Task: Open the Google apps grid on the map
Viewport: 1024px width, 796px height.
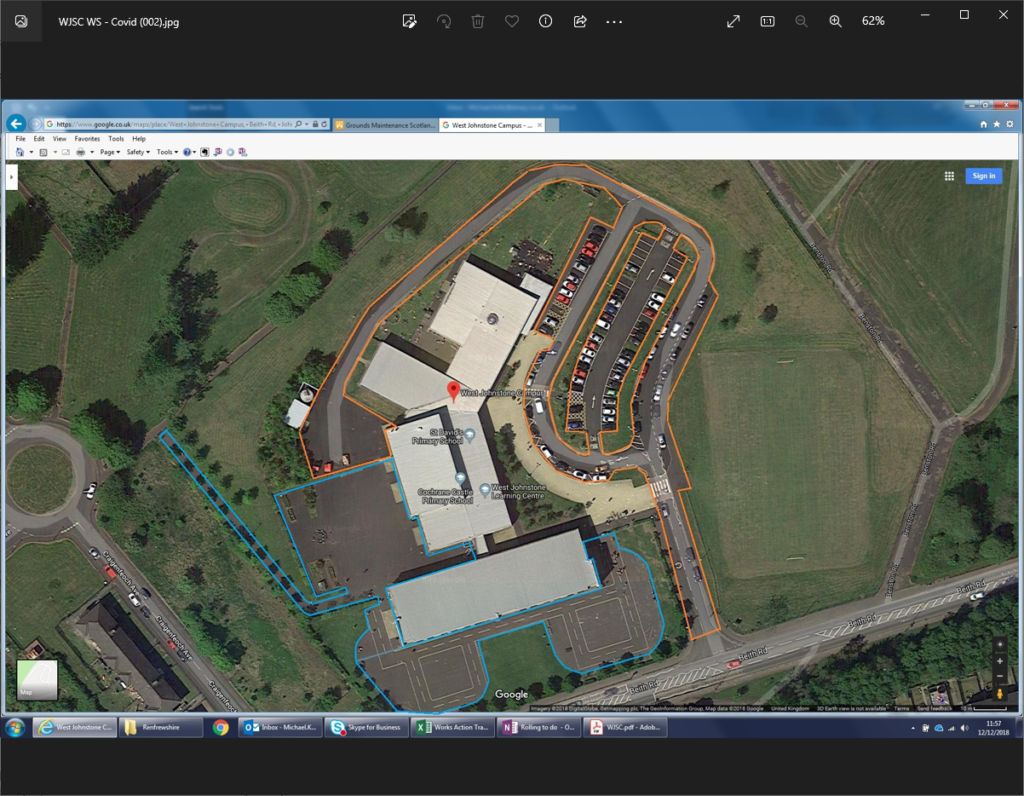Action: click(x=948, y=175)
